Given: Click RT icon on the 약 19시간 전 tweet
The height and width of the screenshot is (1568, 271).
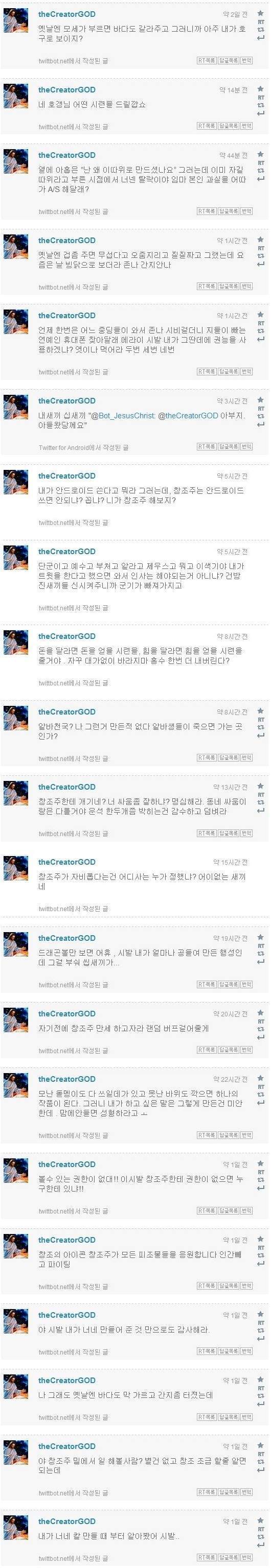Looking at the screenshot, I should (x=261, y=946).
